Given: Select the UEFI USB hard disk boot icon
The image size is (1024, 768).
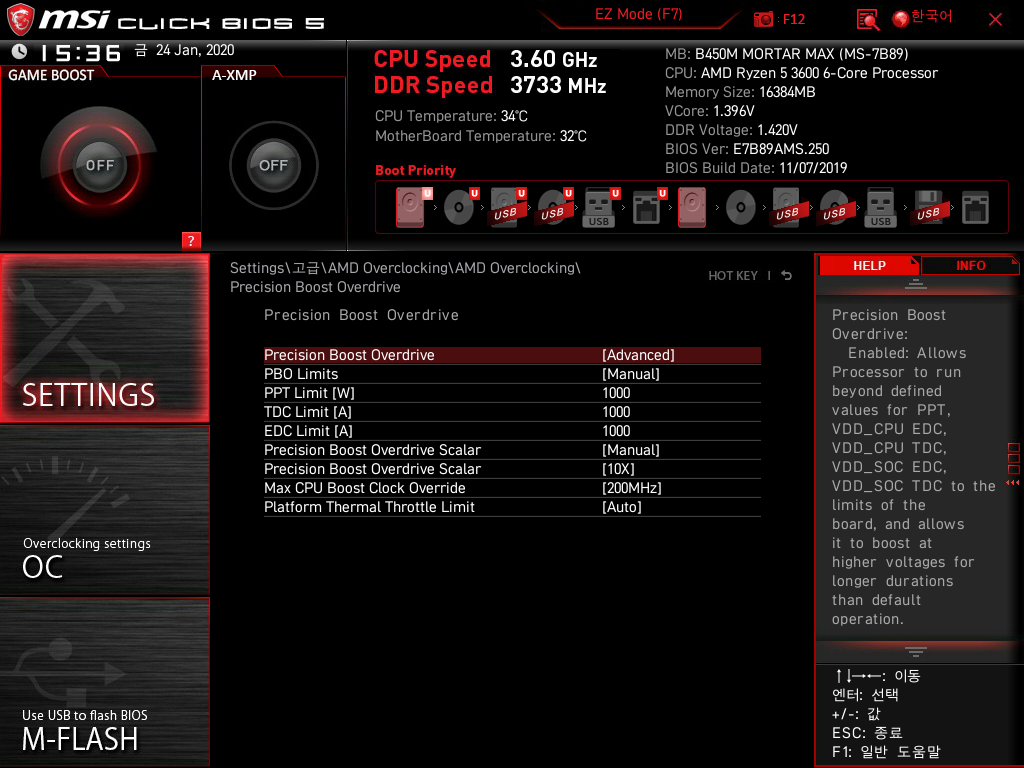Looking at the screenshot, I should point(508,207).
